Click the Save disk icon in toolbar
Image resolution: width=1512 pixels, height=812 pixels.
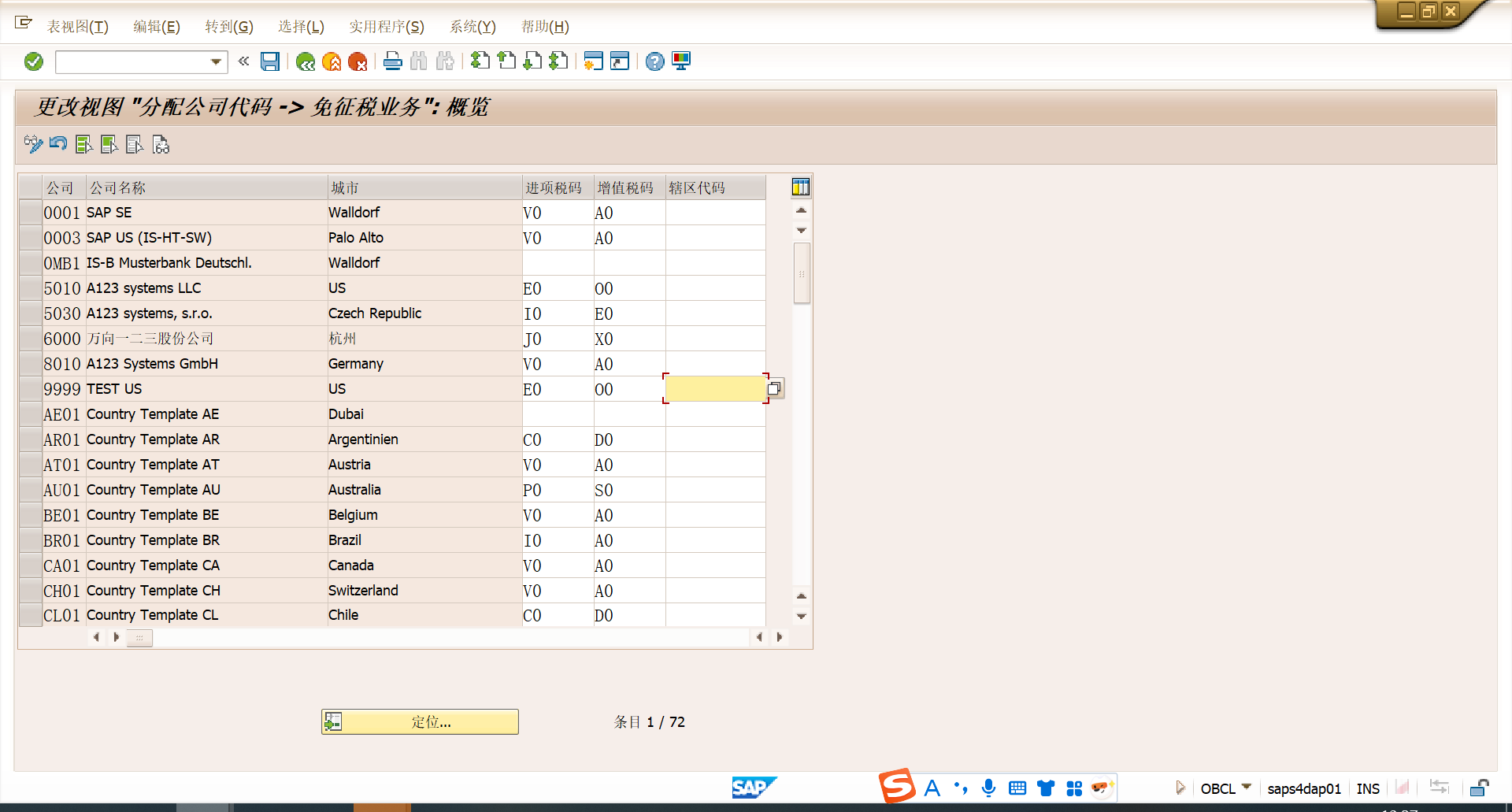[x=270, y=61]
